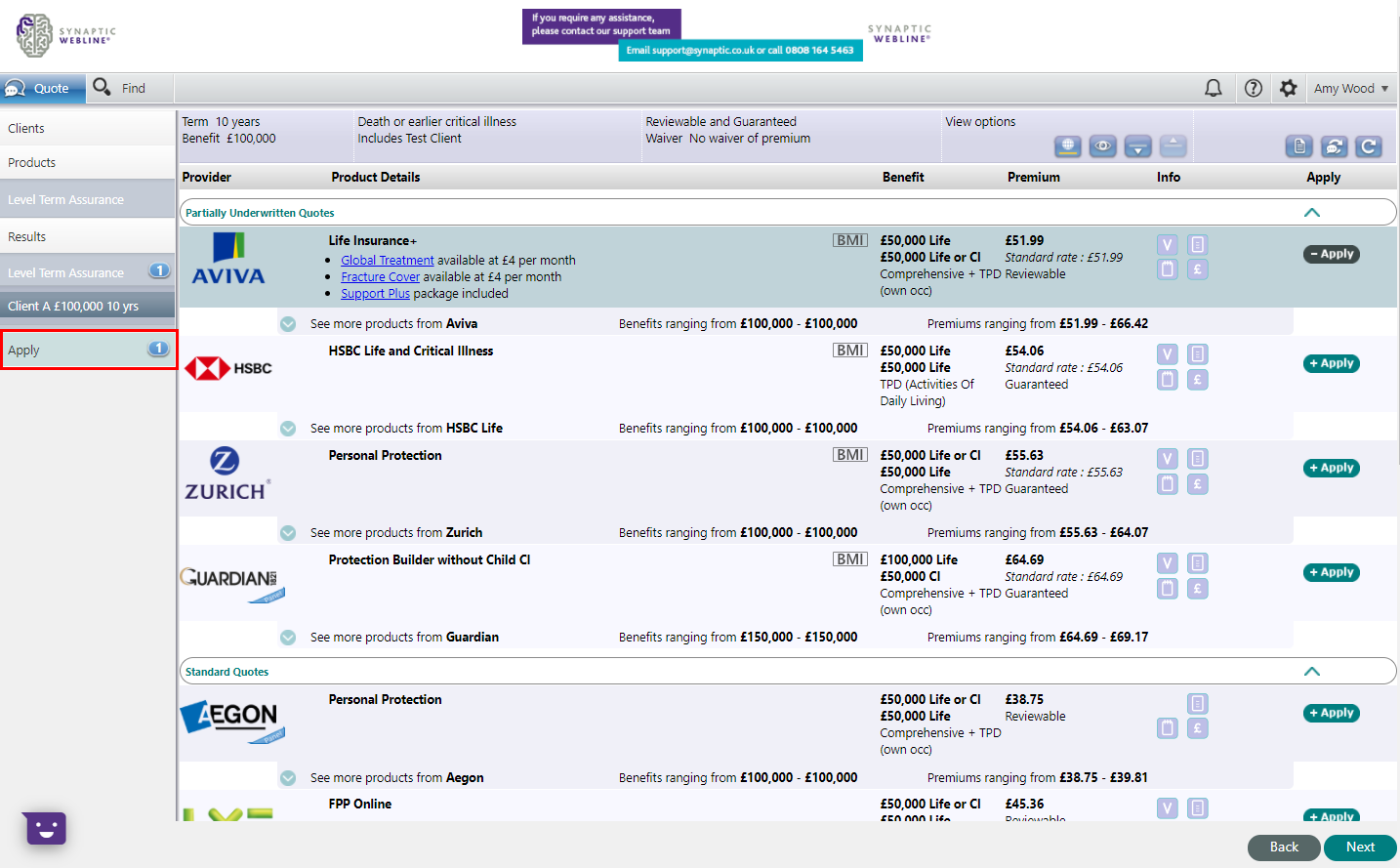The width and height of the screenshot is (1400, 868).
Task: Open the Amy Wood user dropdown
Action: point(1351,88)
